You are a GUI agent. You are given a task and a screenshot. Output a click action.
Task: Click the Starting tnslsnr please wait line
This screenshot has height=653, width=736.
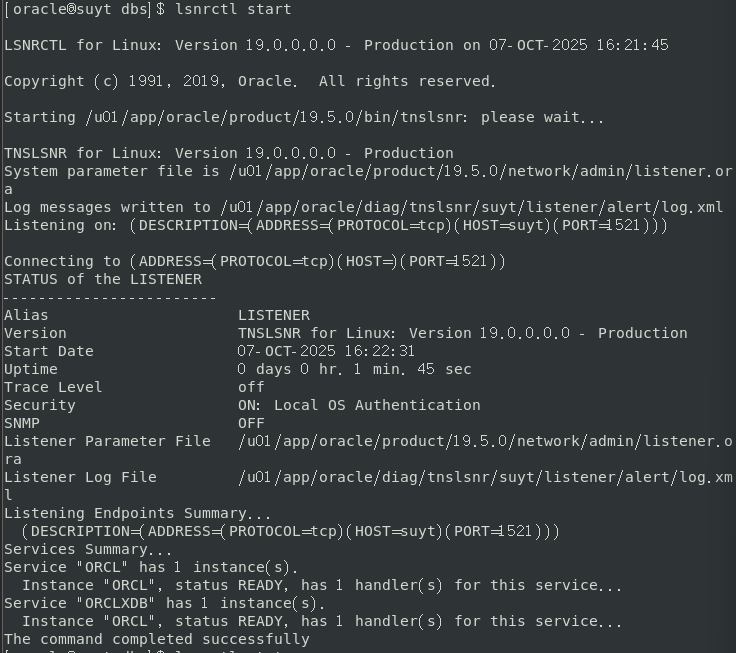[x=304, y=117]
